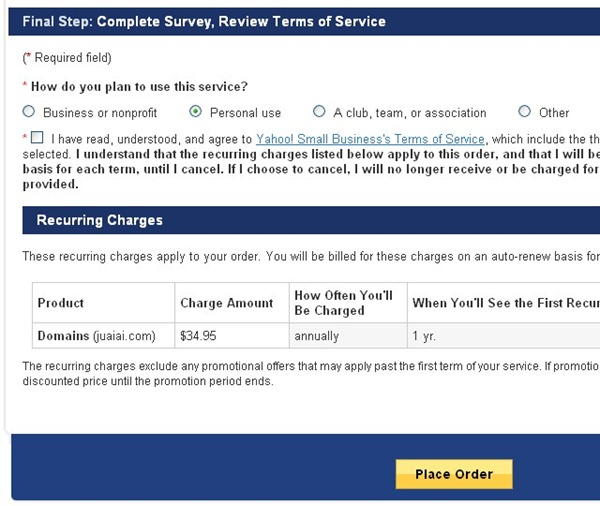Click the How Often You'll Be Charged header

click(x=343, y=303)
